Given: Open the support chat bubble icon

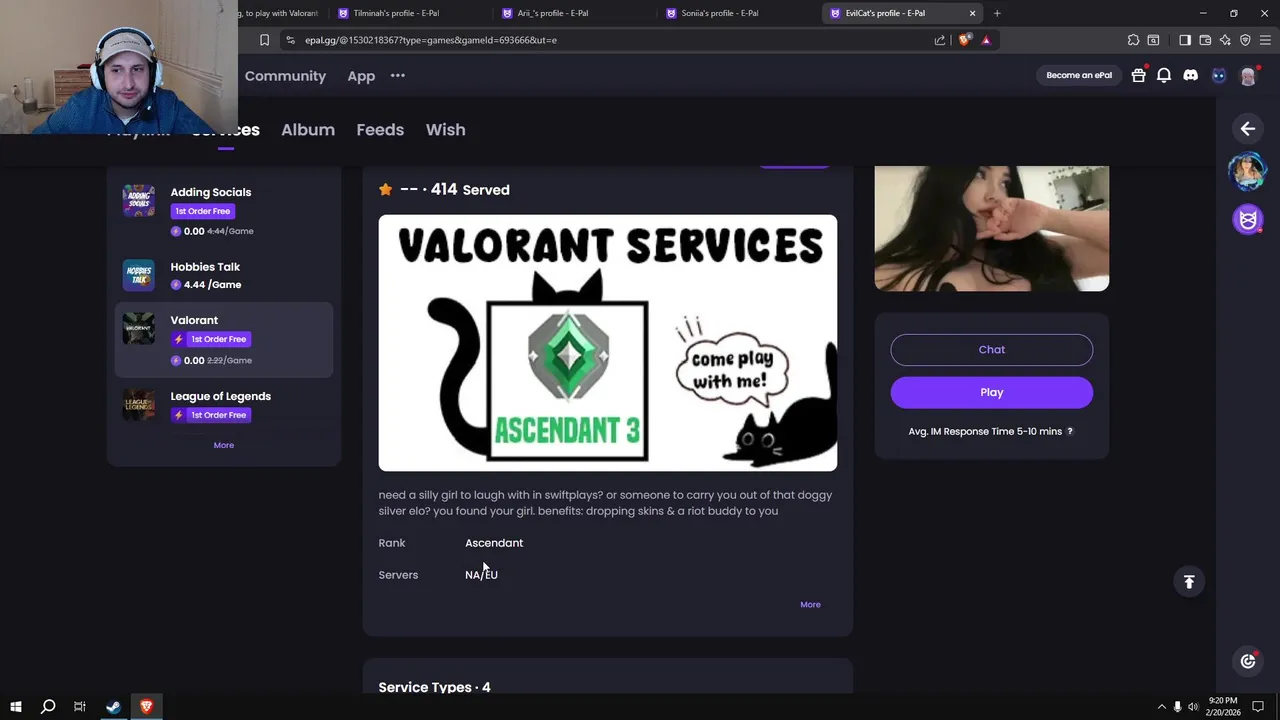Looking at the screenshot, I should (x=1247, y=660).
